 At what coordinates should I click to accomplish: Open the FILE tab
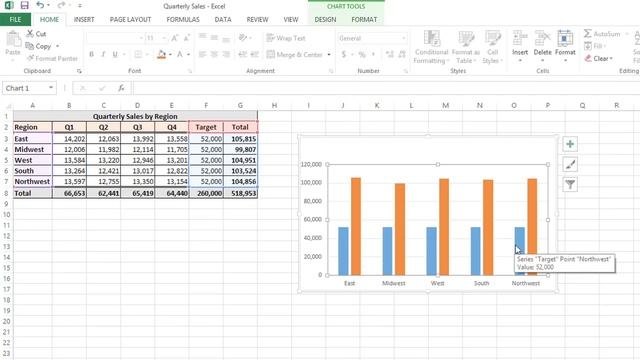click(x=15, y=19)
